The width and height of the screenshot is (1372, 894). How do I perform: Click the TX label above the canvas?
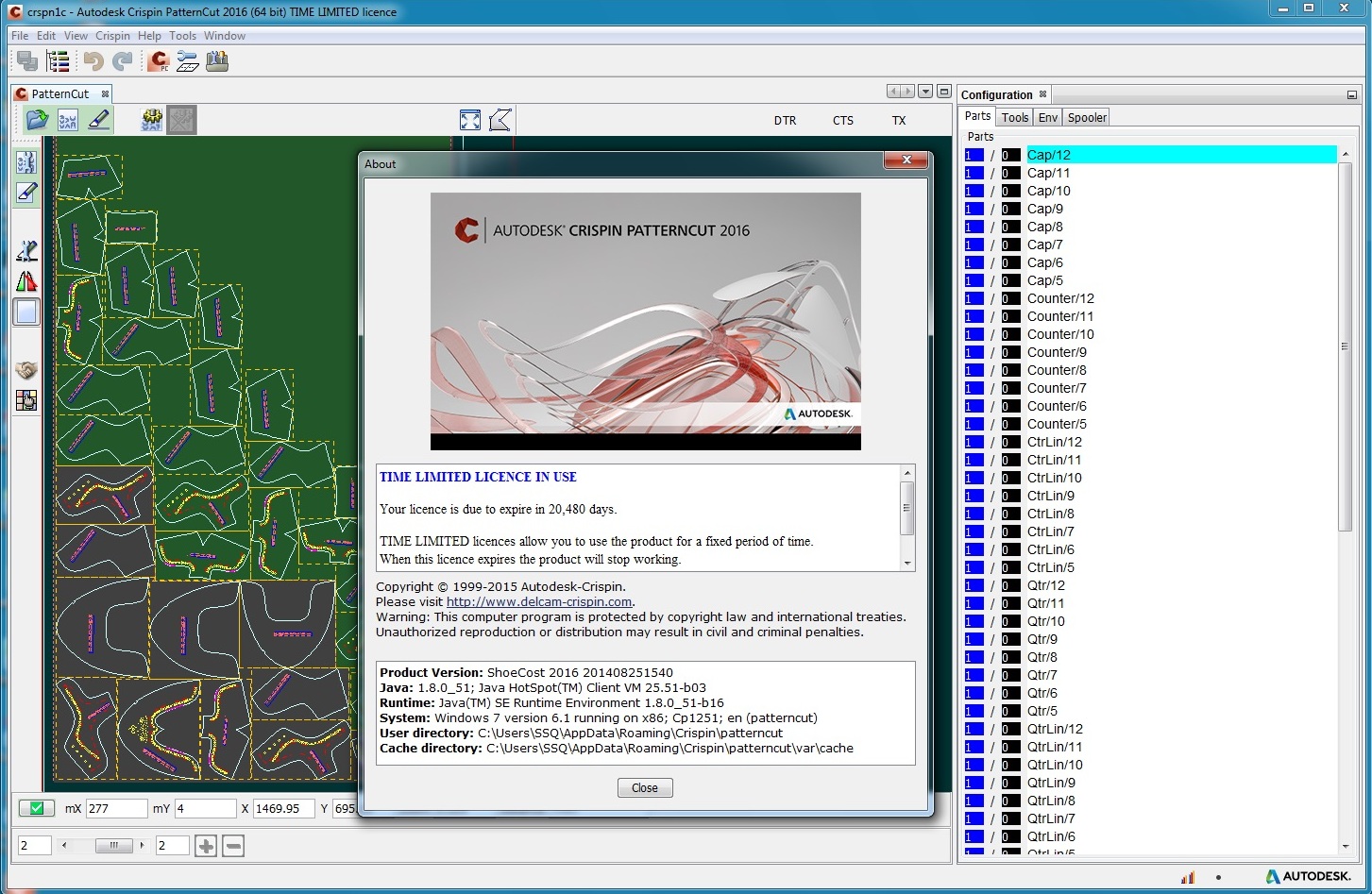[x=899, y=121]
